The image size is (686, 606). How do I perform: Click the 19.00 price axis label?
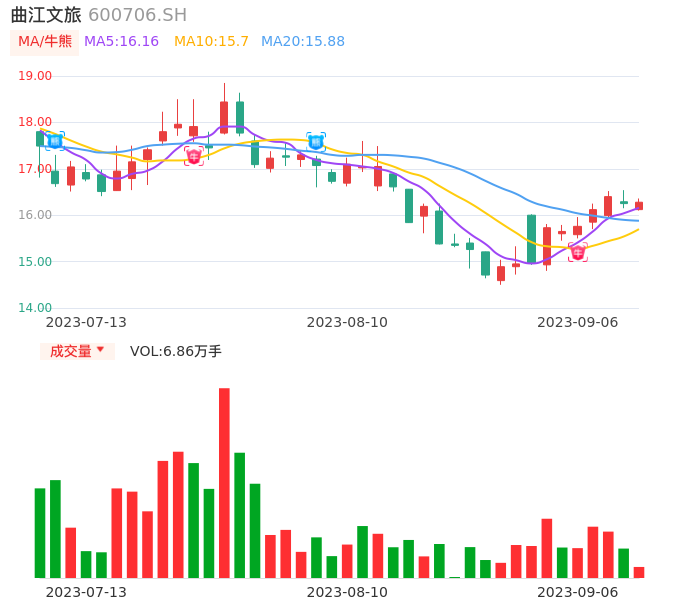pyautogui.click(x=35, y=76)
